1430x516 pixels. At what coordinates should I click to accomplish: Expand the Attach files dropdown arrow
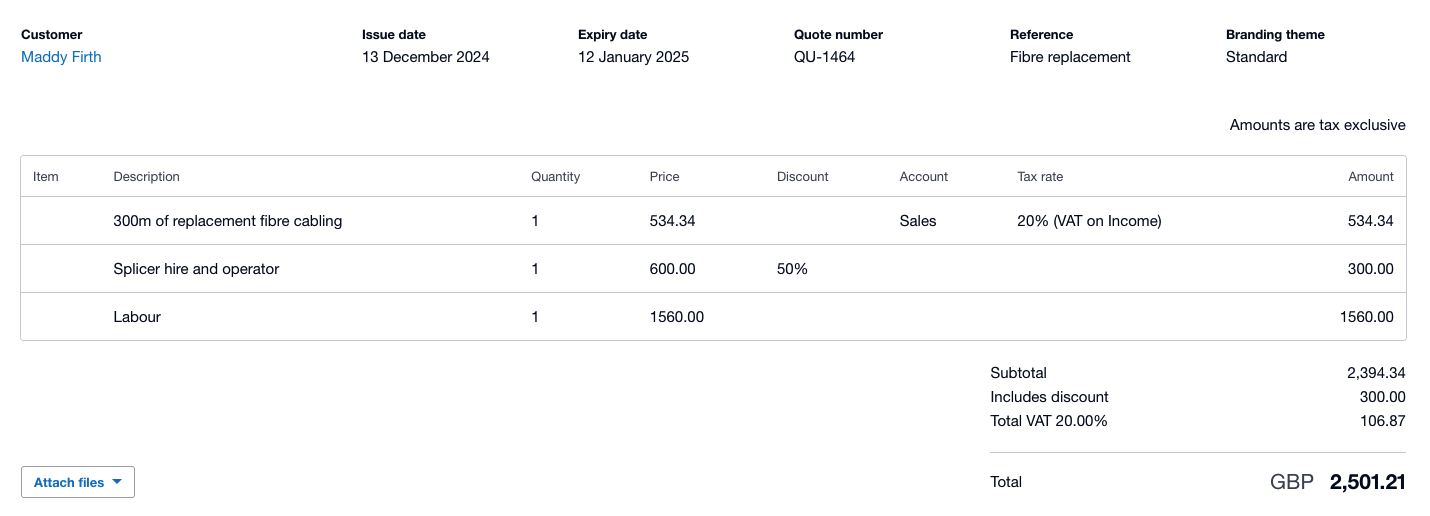point(117,482)
